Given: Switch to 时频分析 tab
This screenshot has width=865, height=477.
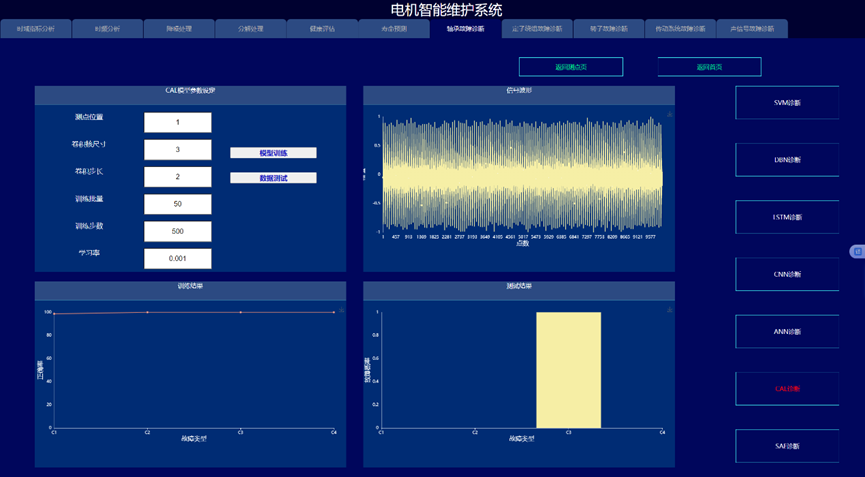Looking at the screenshot, I should click(107, 29).
